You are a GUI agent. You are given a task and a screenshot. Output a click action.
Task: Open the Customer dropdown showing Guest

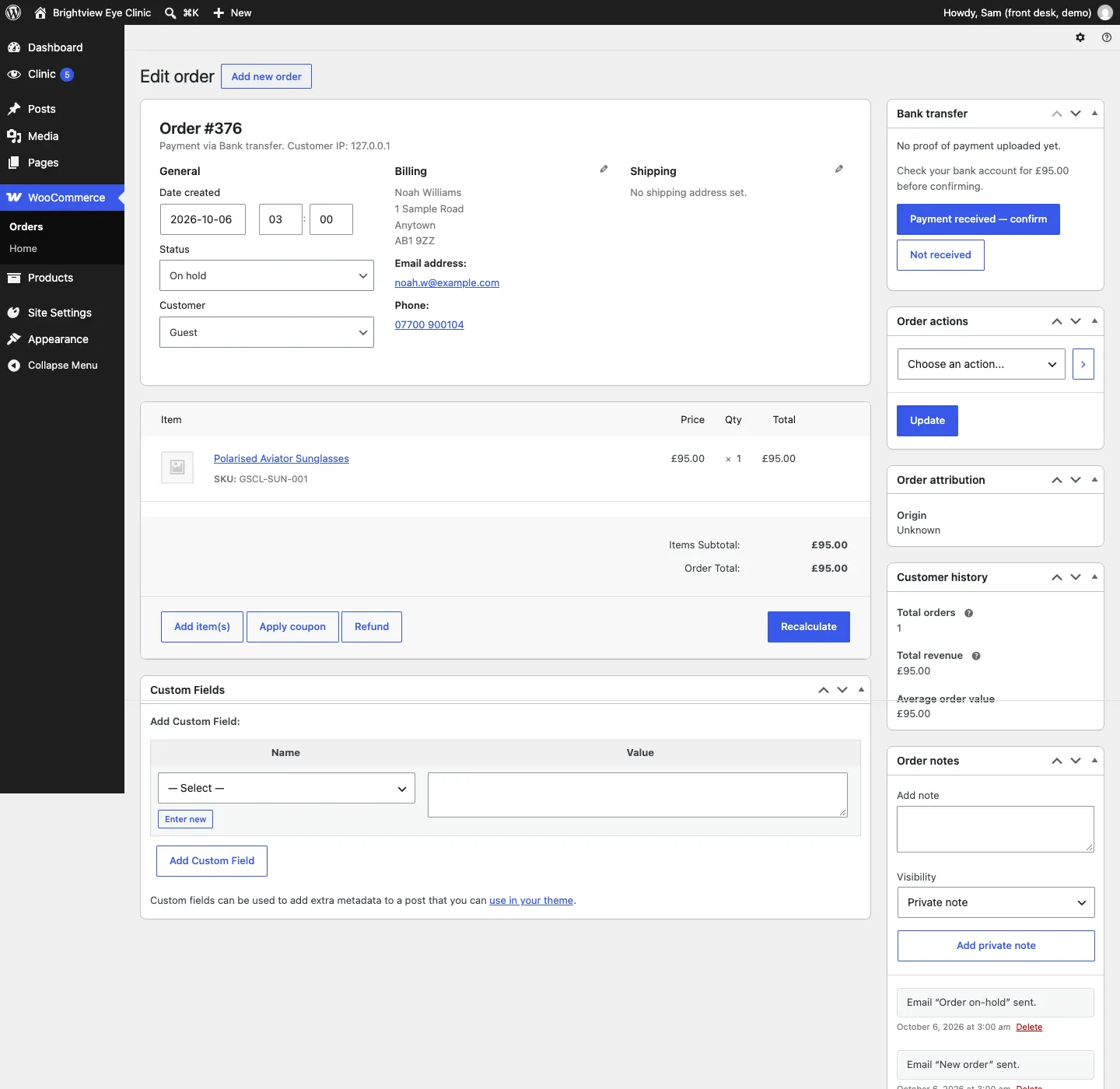click(267, 332)
